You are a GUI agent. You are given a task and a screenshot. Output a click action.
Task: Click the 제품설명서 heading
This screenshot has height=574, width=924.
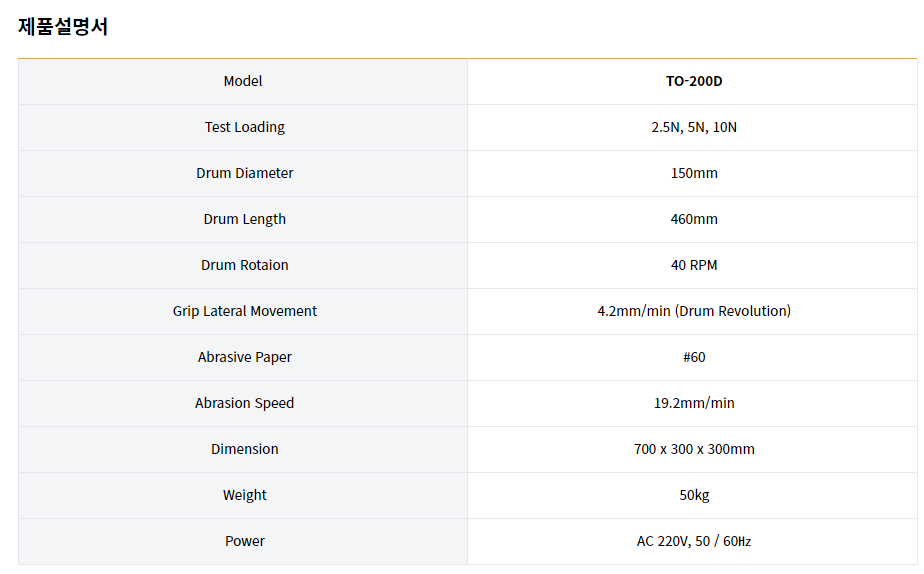point(63,27)
